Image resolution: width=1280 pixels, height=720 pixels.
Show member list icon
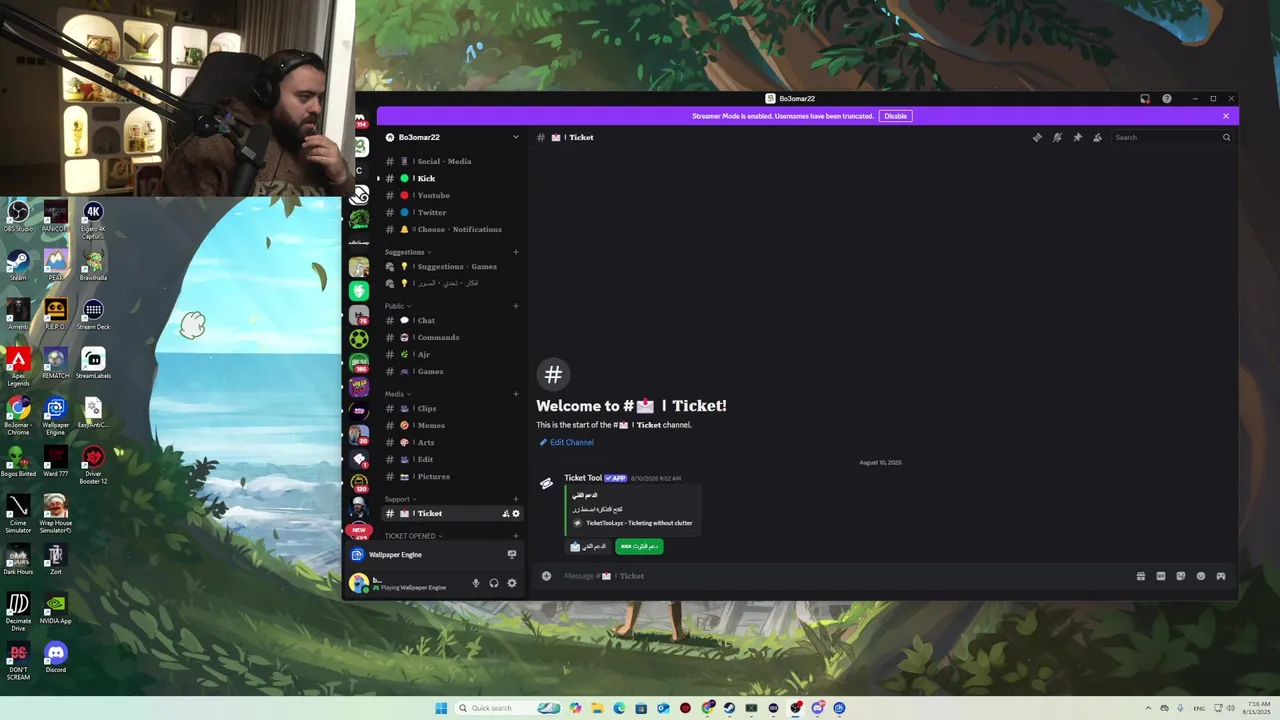(1097, 137)
